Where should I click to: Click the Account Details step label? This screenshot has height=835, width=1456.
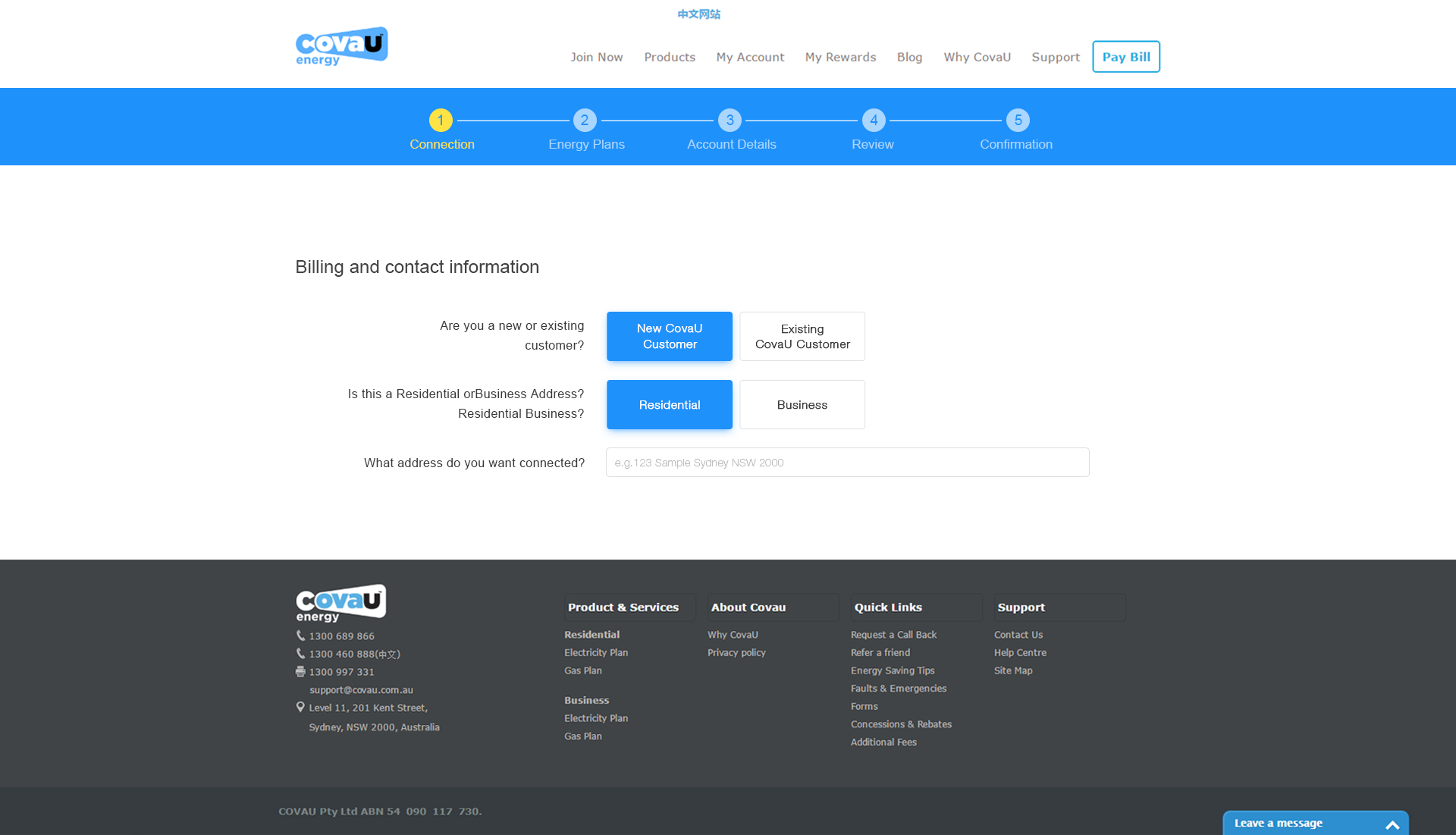[x=731, y=144]
